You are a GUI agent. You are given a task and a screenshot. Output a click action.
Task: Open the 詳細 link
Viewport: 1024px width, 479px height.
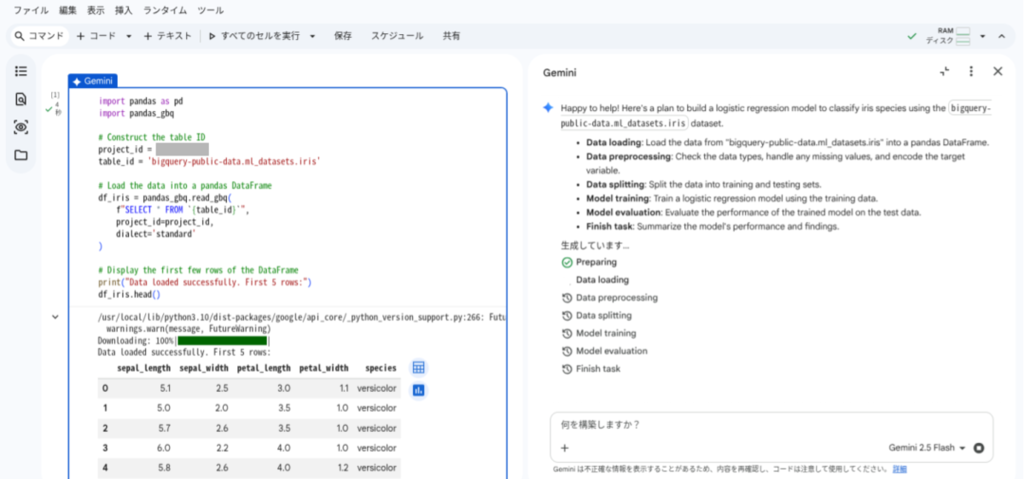(899, 469)
